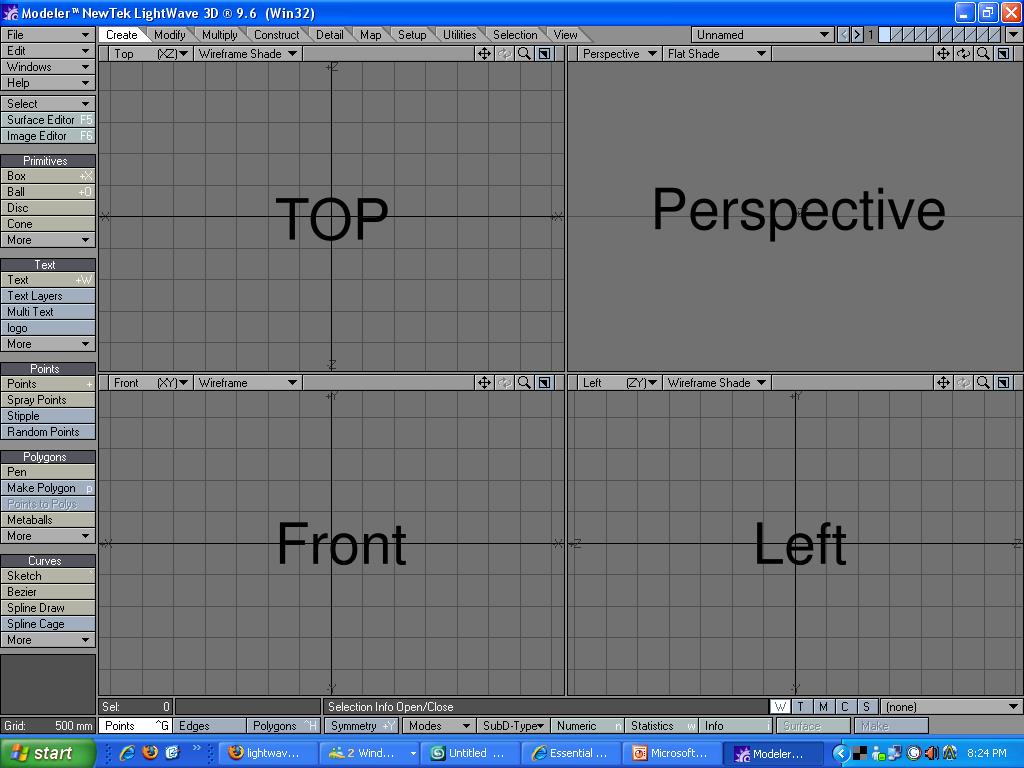
Task: Select the T texture map button
Action: click(801, 707)
